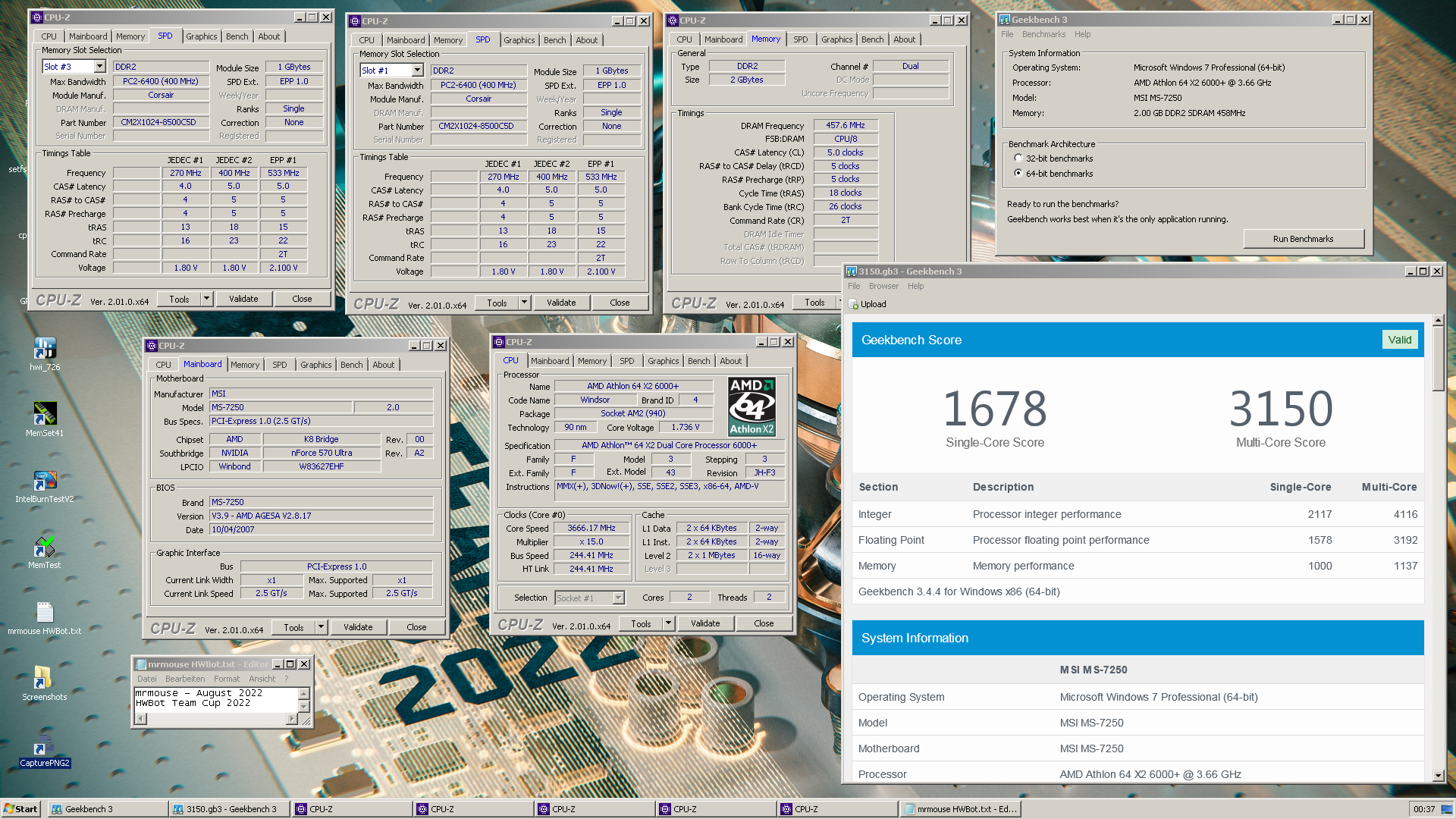Click the mrmouse HWBot.txt editor title icon
1456x819 pixels.
(140, 664)
